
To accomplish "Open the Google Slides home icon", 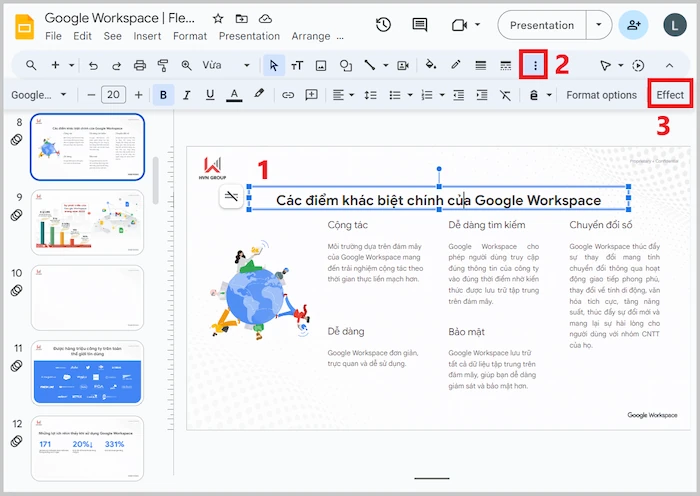I will pos(24,27).
